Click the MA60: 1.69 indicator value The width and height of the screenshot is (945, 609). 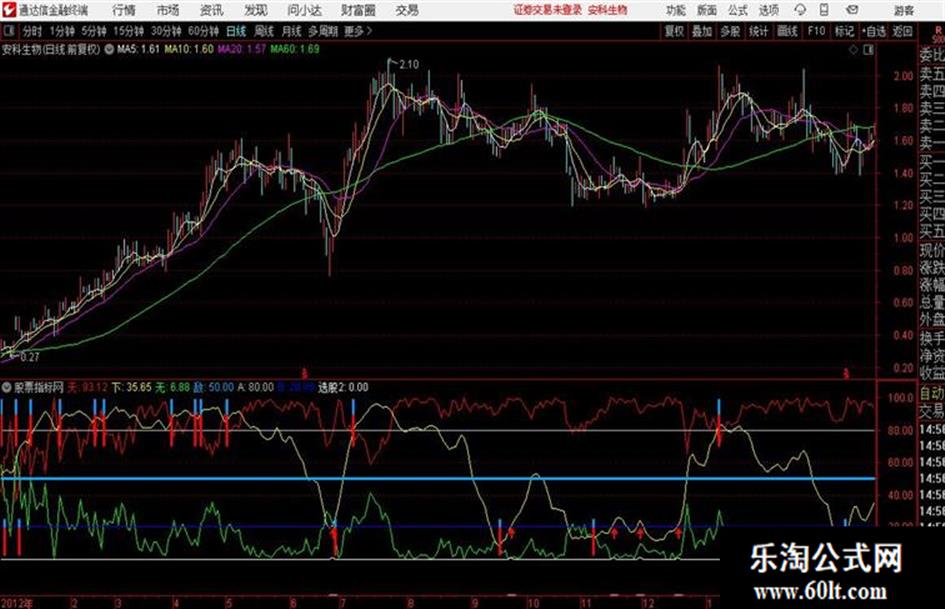[295, 49]
